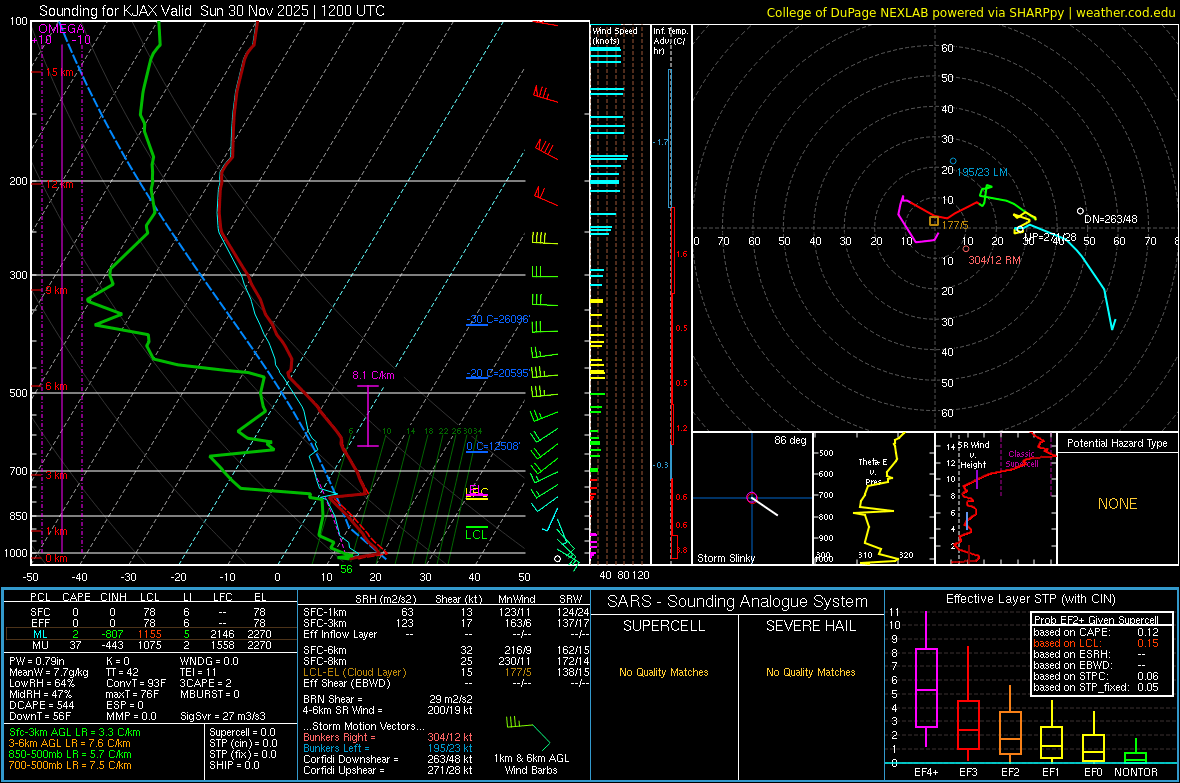Click the 'Inf. Temp. Adv.' panel header

click(x=670, y=41)
